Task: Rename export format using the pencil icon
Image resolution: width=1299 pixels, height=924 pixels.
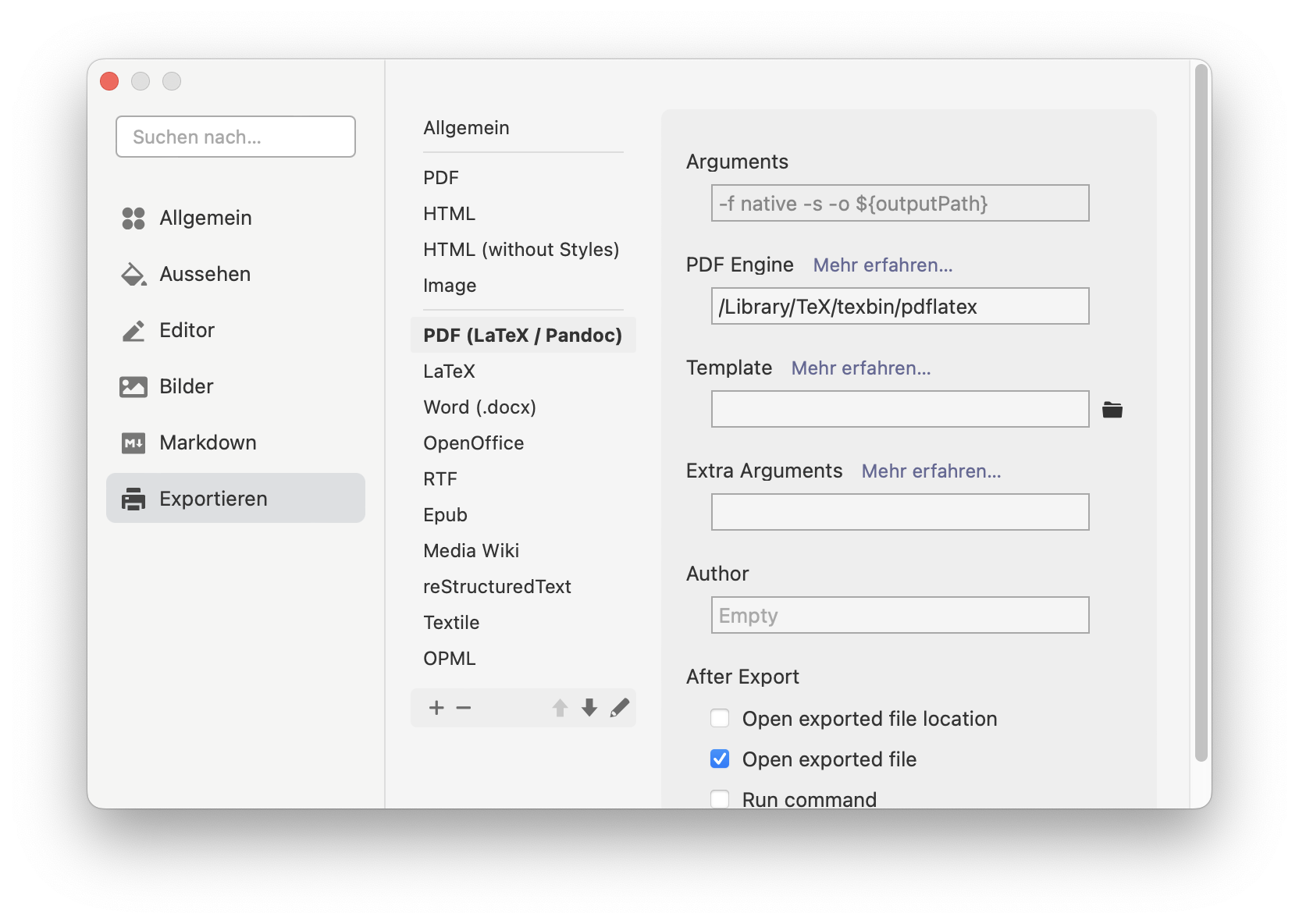Action: pos(620,708)
